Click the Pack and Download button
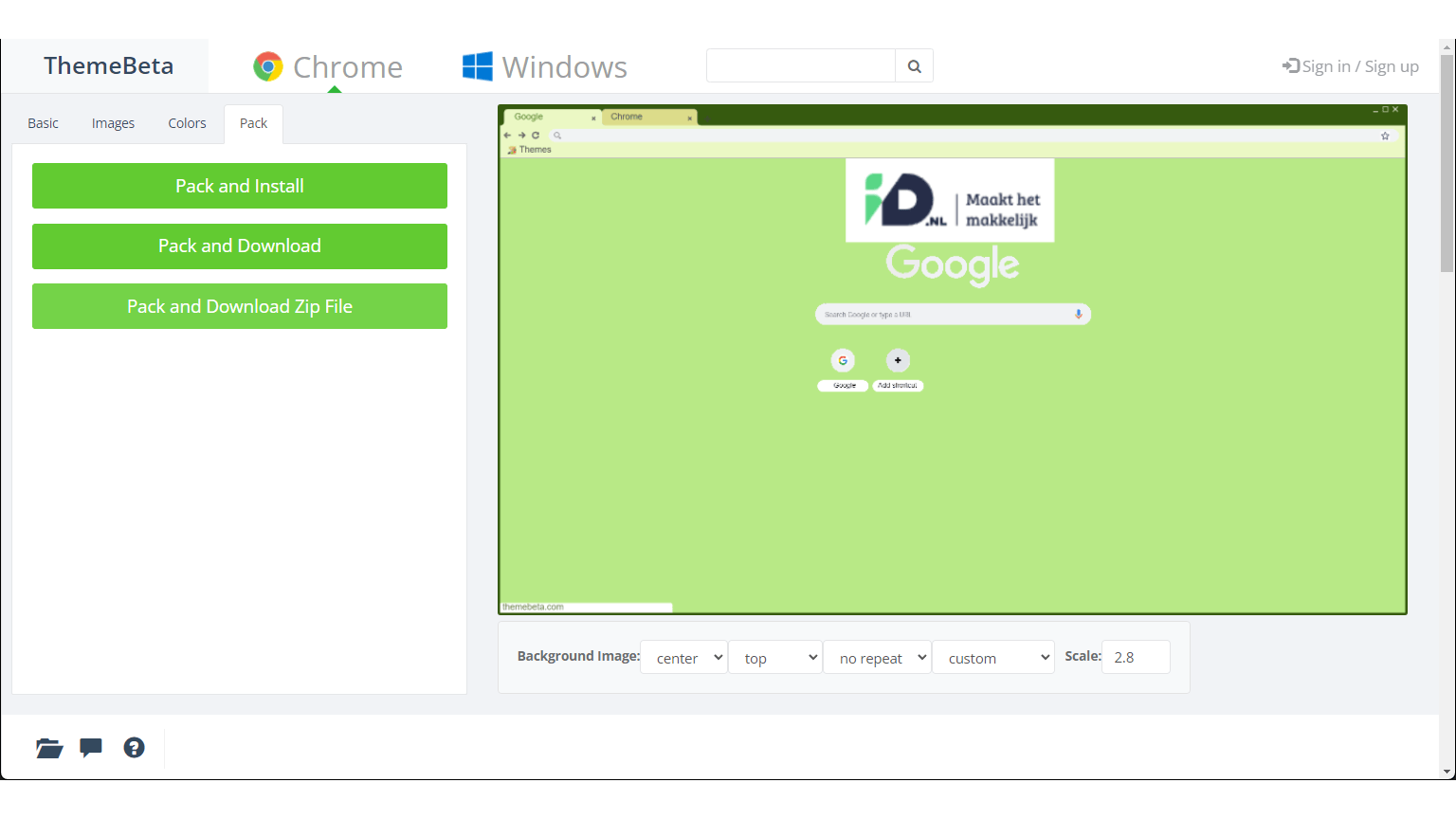Viewport: 1456px width, 819px height. pyautogui.click(x=240, y=246)
